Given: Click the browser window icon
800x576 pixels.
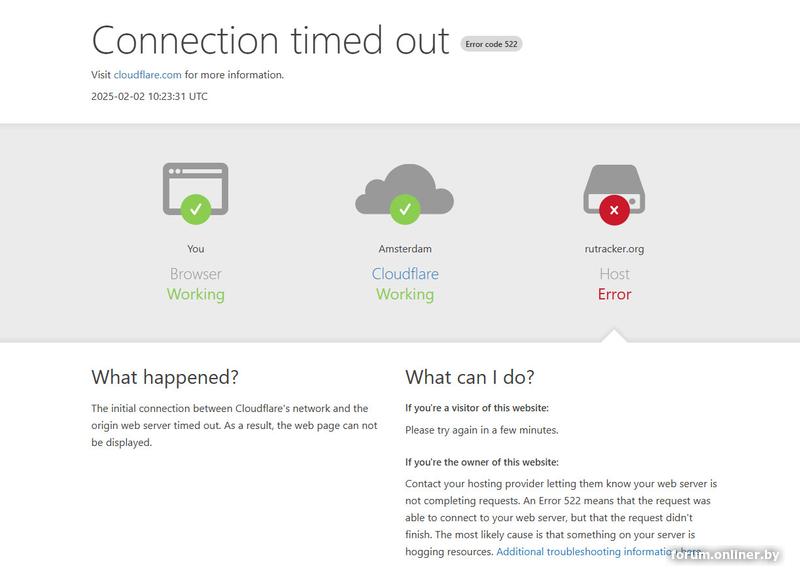Looking at the screenshot, I should coord(195,188).
